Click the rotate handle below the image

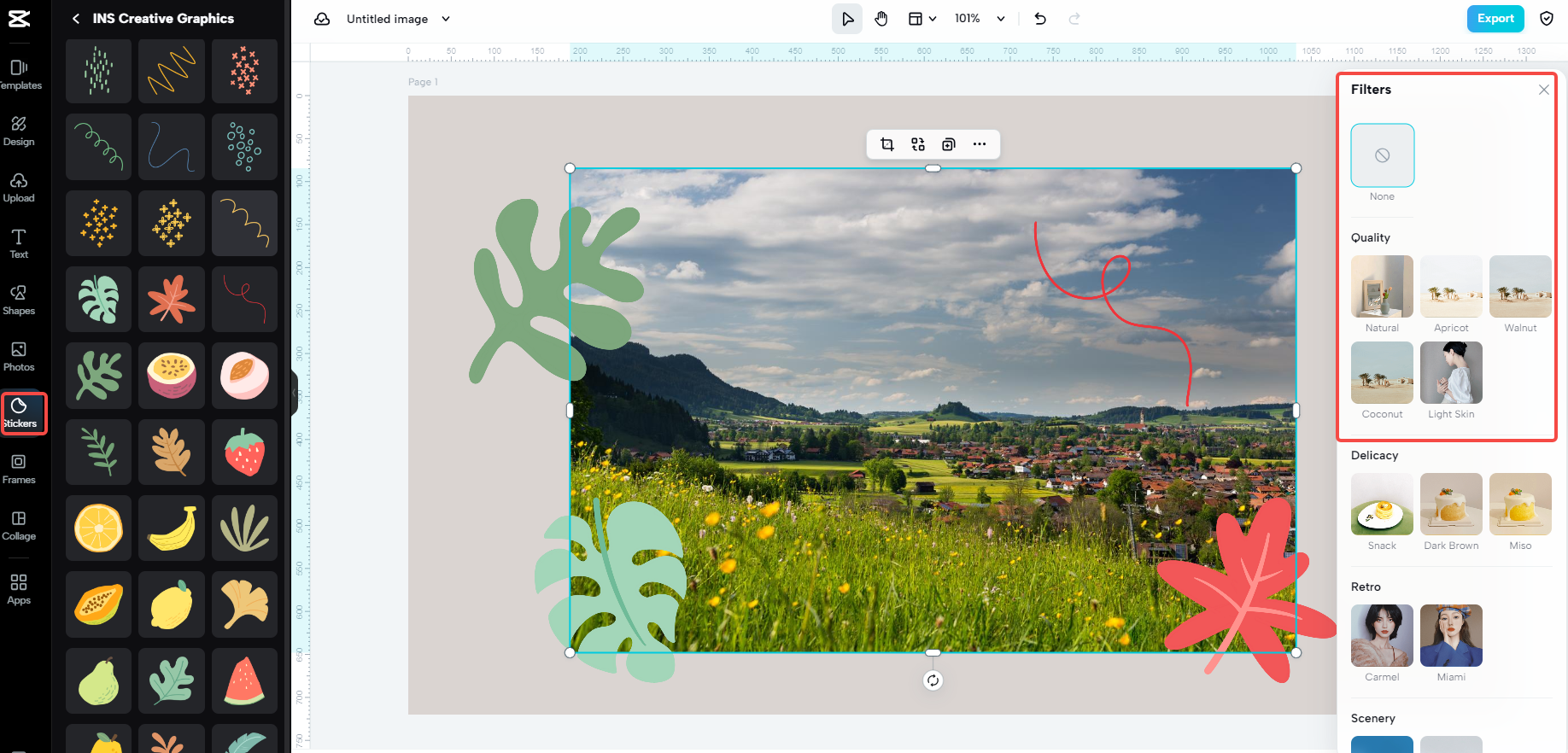point(933,680)
